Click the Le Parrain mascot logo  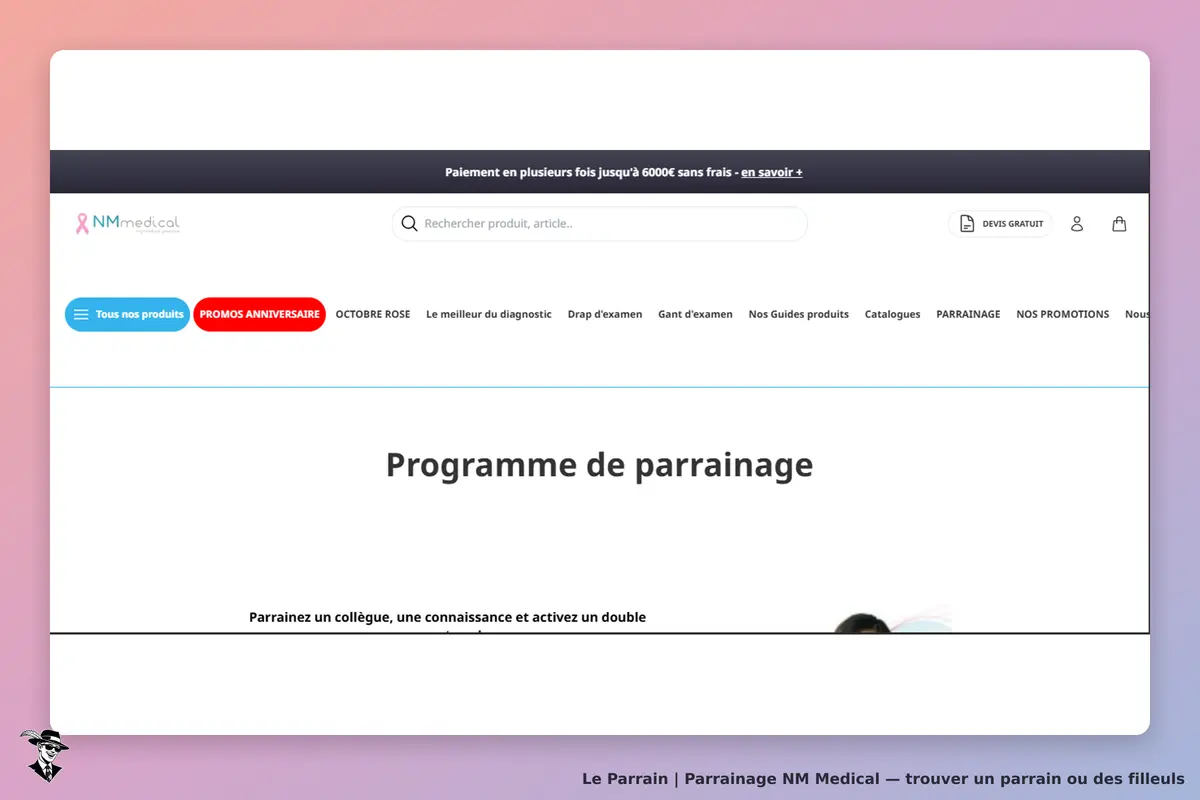[x=43, y=754]
